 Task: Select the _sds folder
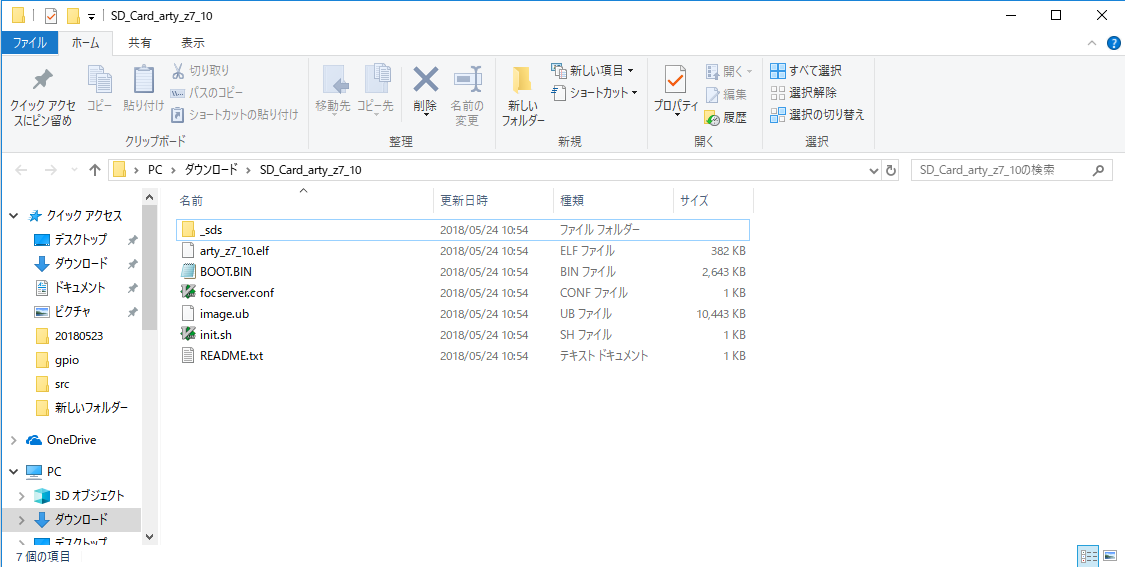point(211,230)
